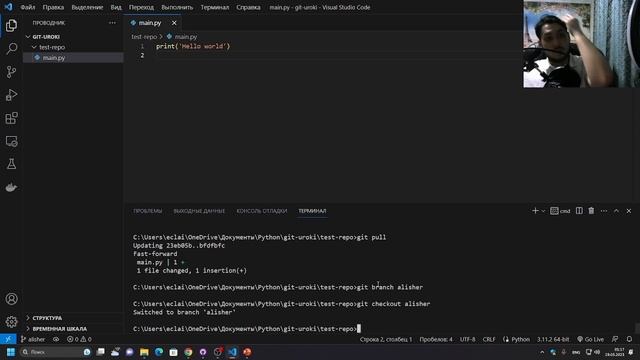
Task: Open File Explorer from the taskbar
Action: click(x=144, y=352)
